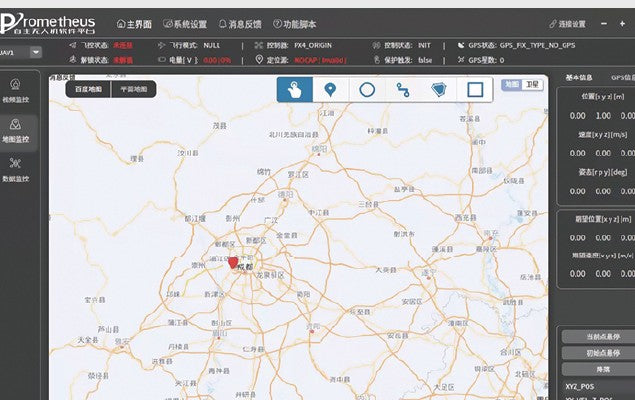Click the 都江堰 label on the map
Screen dimensions: 635x400
pos(195,219)
